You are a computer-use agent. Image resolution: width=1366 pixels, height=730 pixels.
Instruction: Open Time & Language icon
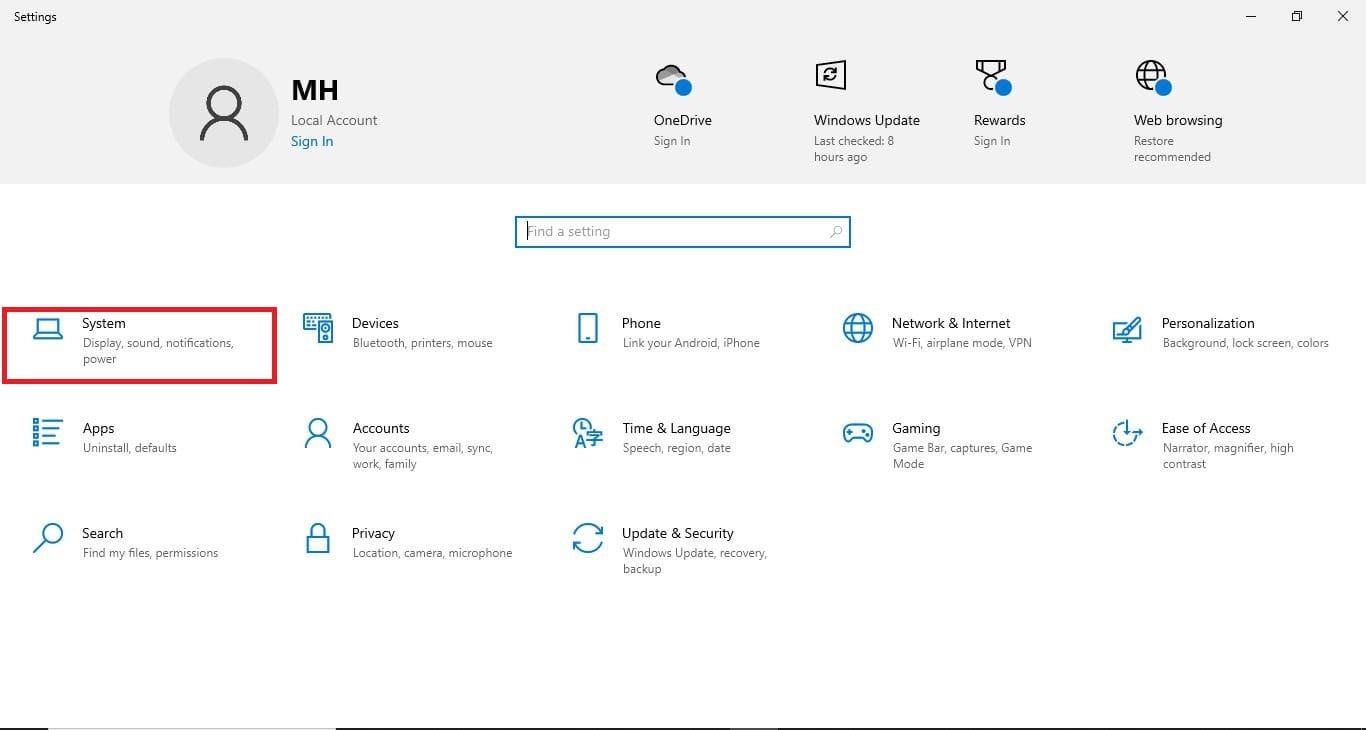[x=588, y=433]
